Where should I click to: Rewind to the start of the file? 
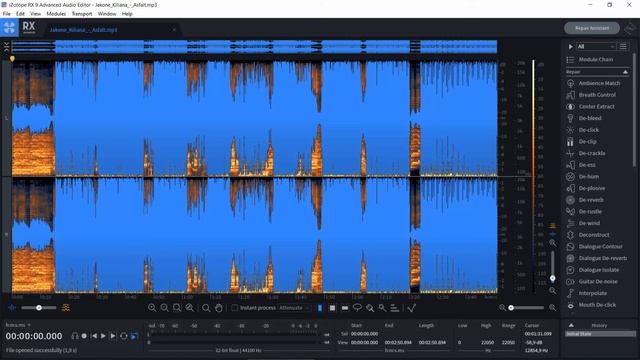click(x=94, y=336)
